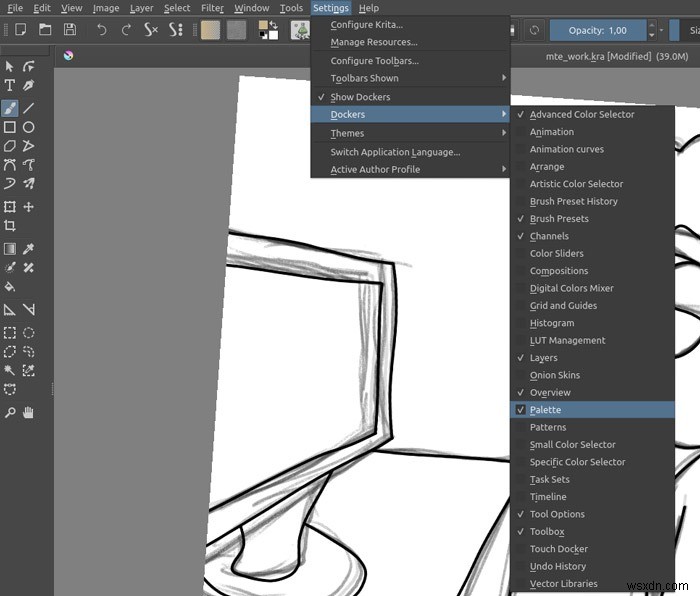Click the fill pattern swatch
This screenshot has width=700, height=596.
(x=236, y=30)
